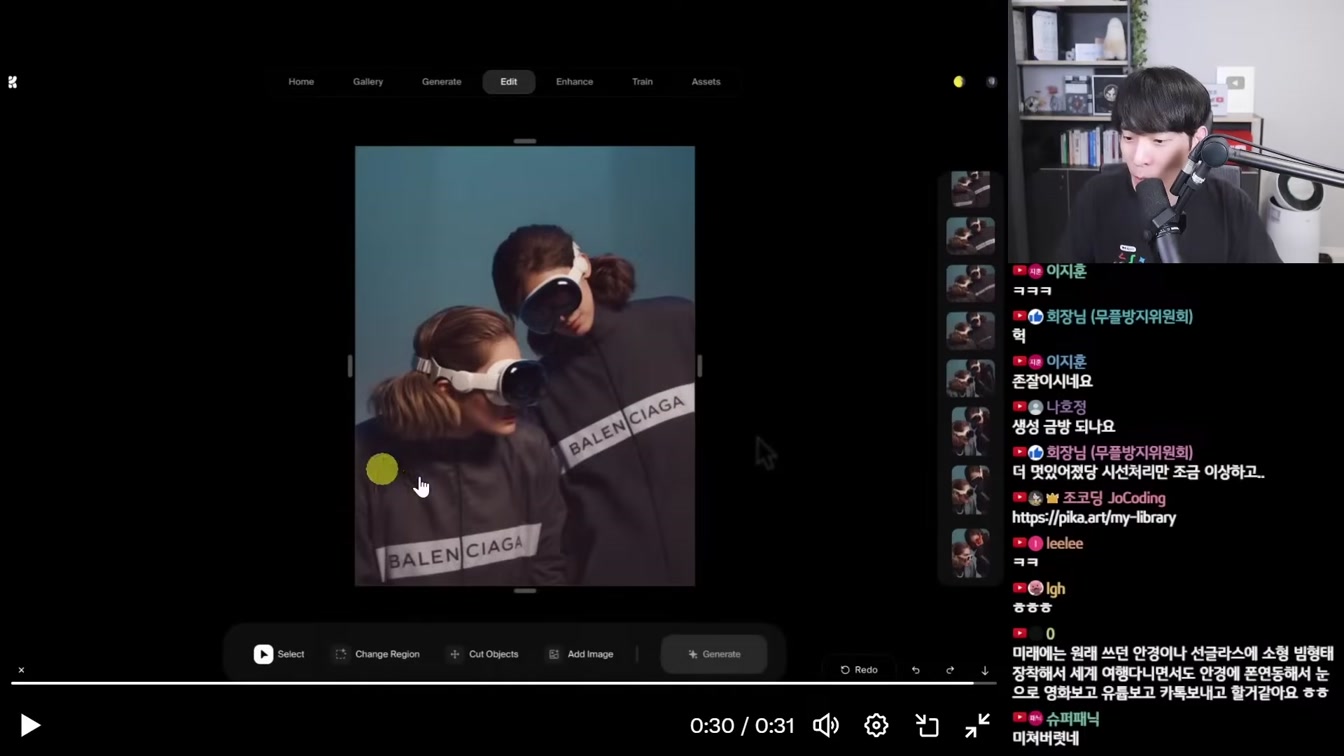Exit fullscreen mode
1344x756 pixels.
[x=978, y=725]
